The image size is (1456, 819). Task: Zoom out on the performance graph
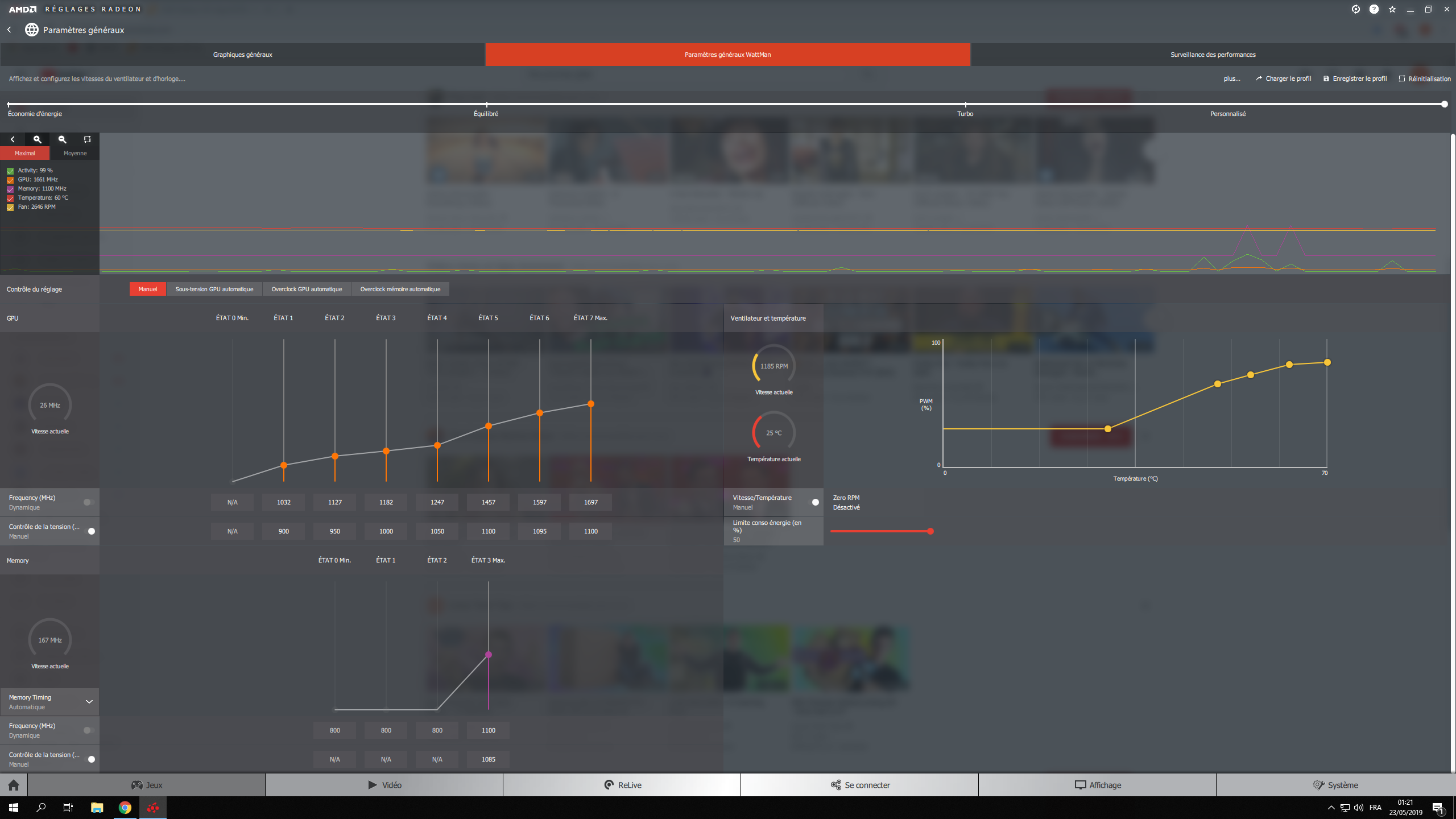[63, 139]
